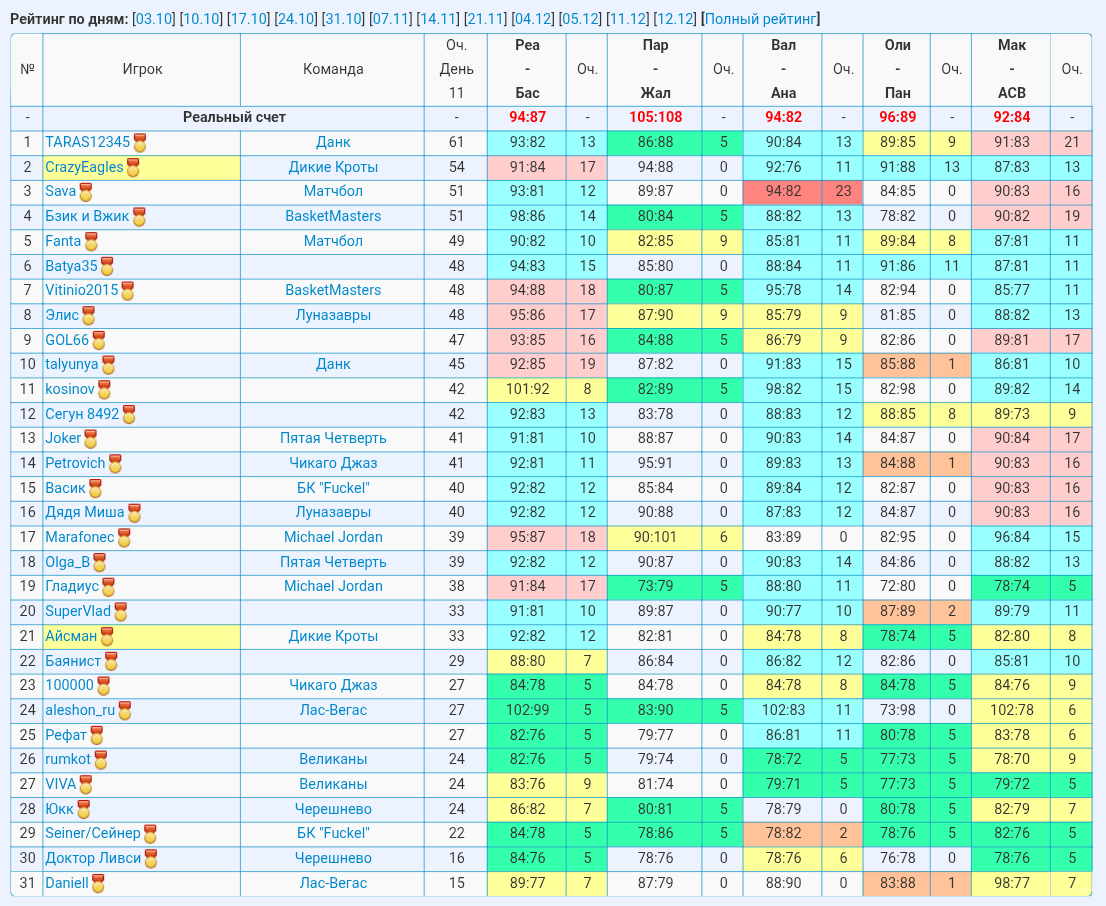1106x906 pixels.
Task: Open the Michael Jordan team for Marafonec
Action: click(x=333, y=537)
